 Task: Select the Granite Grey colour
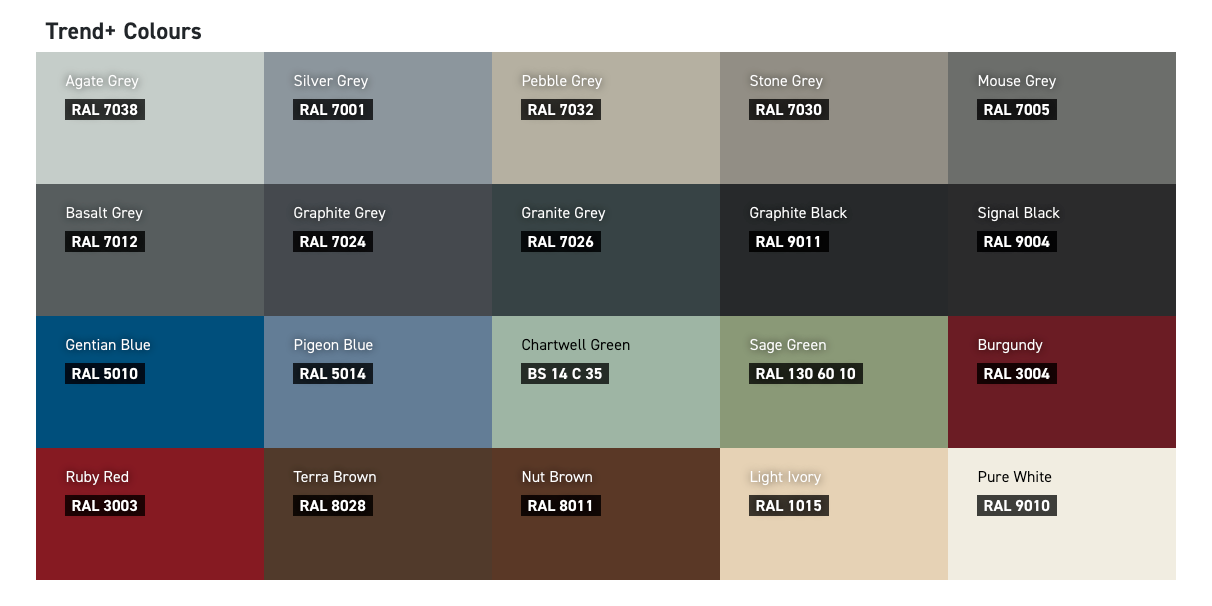pyautogui.click(x=606, y=250)
